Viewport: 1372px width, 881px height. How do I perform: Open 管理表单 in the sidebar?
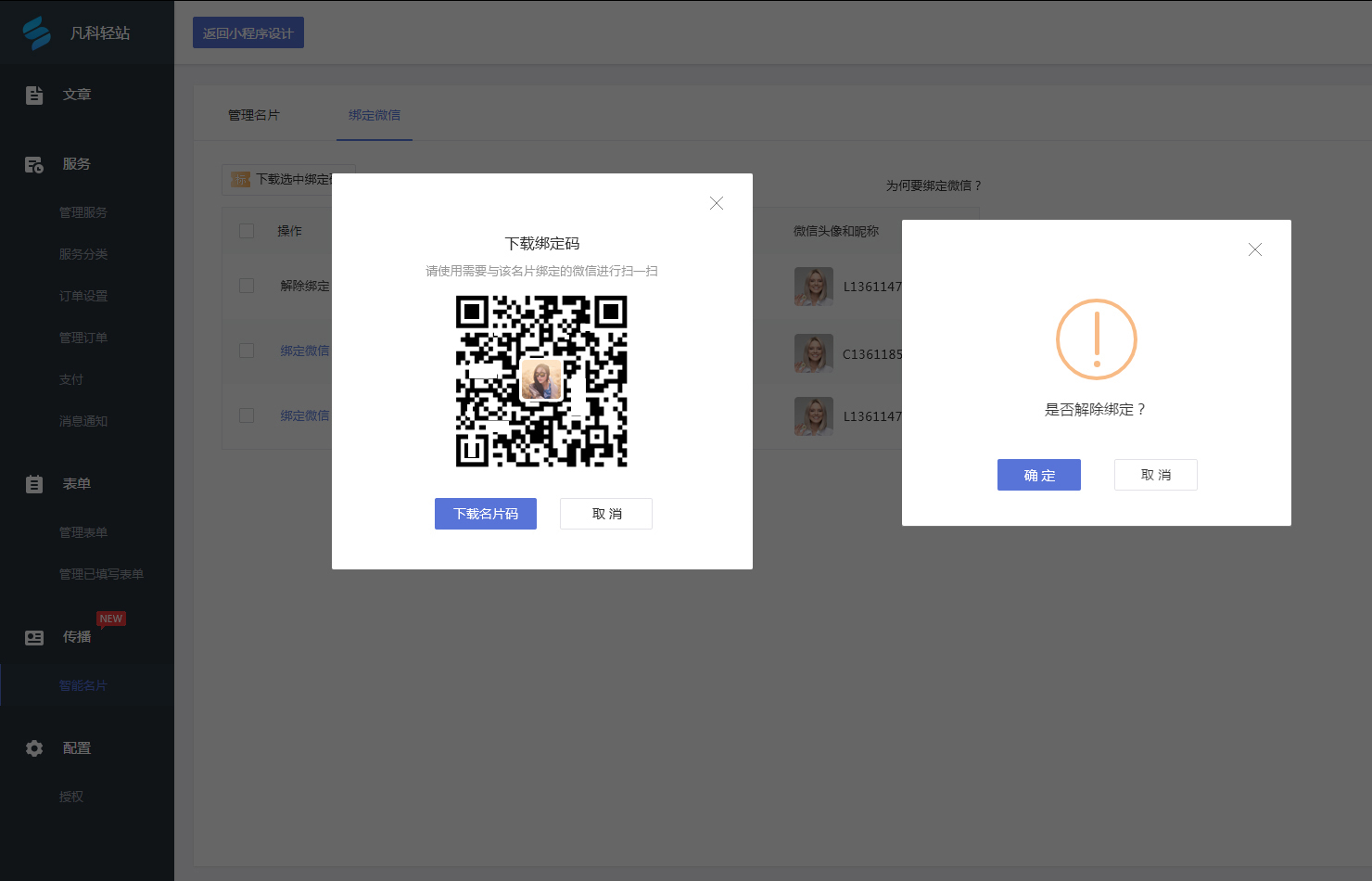tap(83, 532)
